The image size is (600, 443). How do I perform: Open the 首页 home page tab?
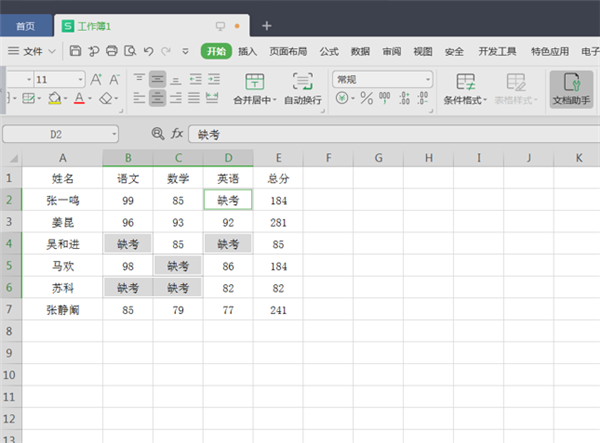[24, 24]
